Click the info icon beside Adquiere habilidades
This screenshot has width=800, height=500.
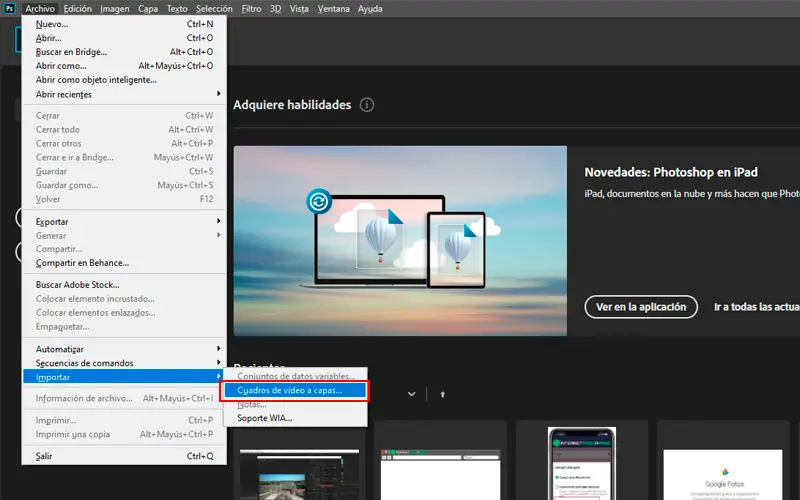click(367, 105)
